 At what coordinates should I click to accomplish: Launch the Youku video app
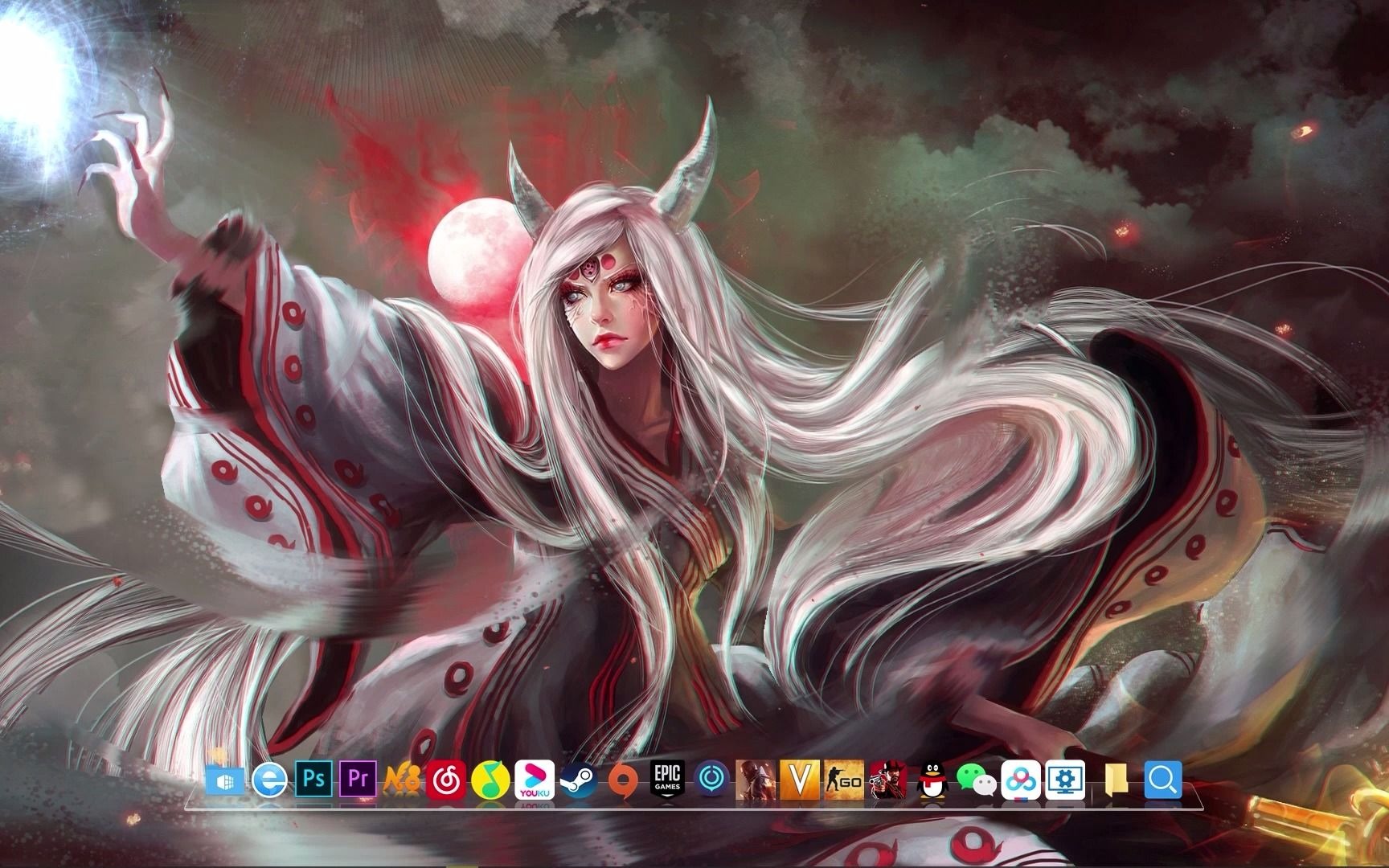point(535,780)
